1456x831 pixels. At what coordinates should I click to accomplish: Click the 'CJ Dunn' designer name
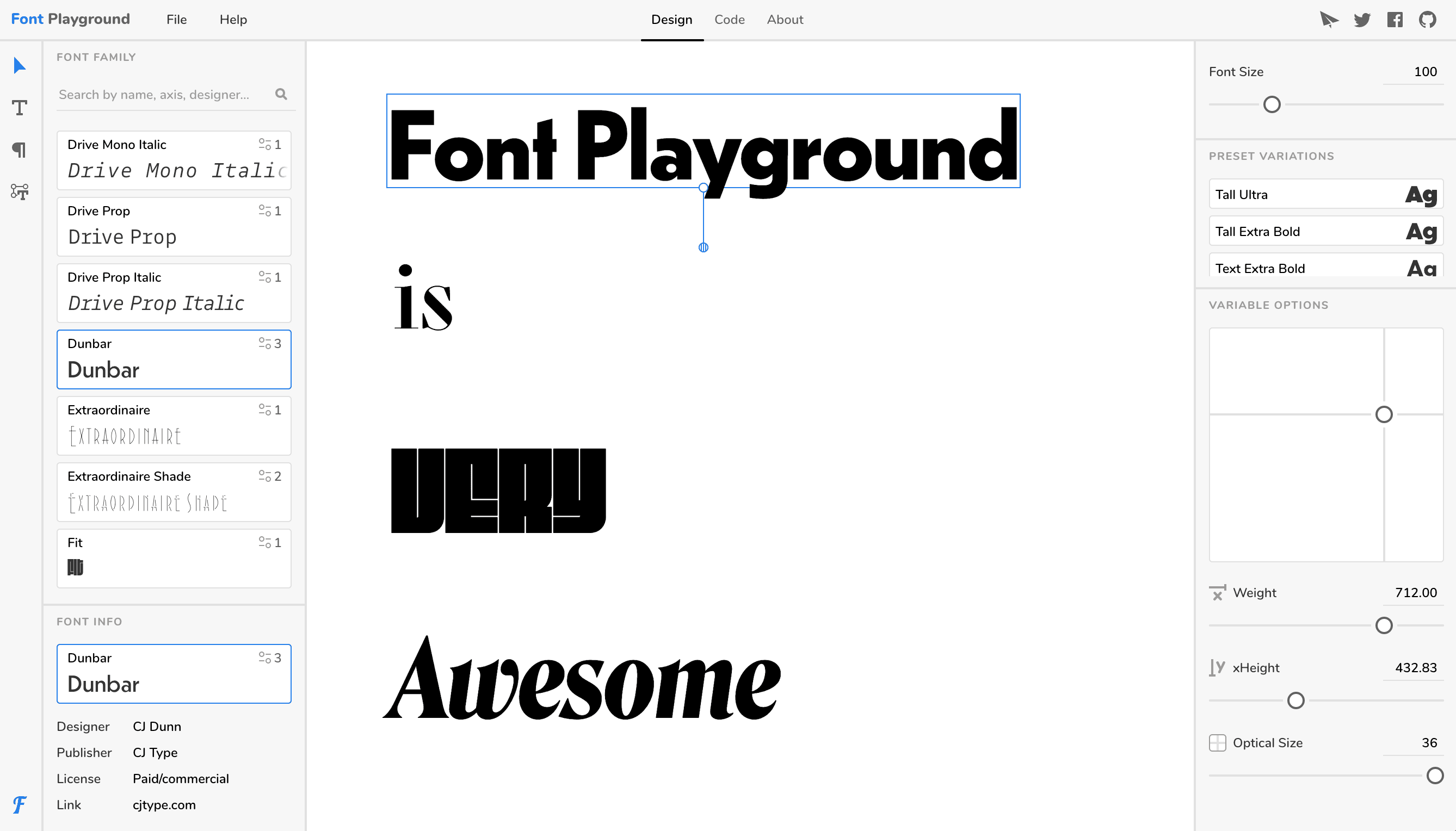coord(157,727)
